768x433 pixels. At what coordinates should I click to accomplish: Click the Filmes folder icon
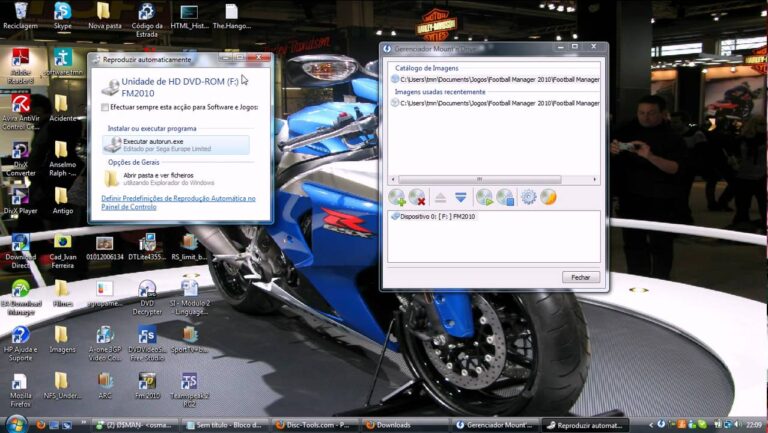click(63, 293)
